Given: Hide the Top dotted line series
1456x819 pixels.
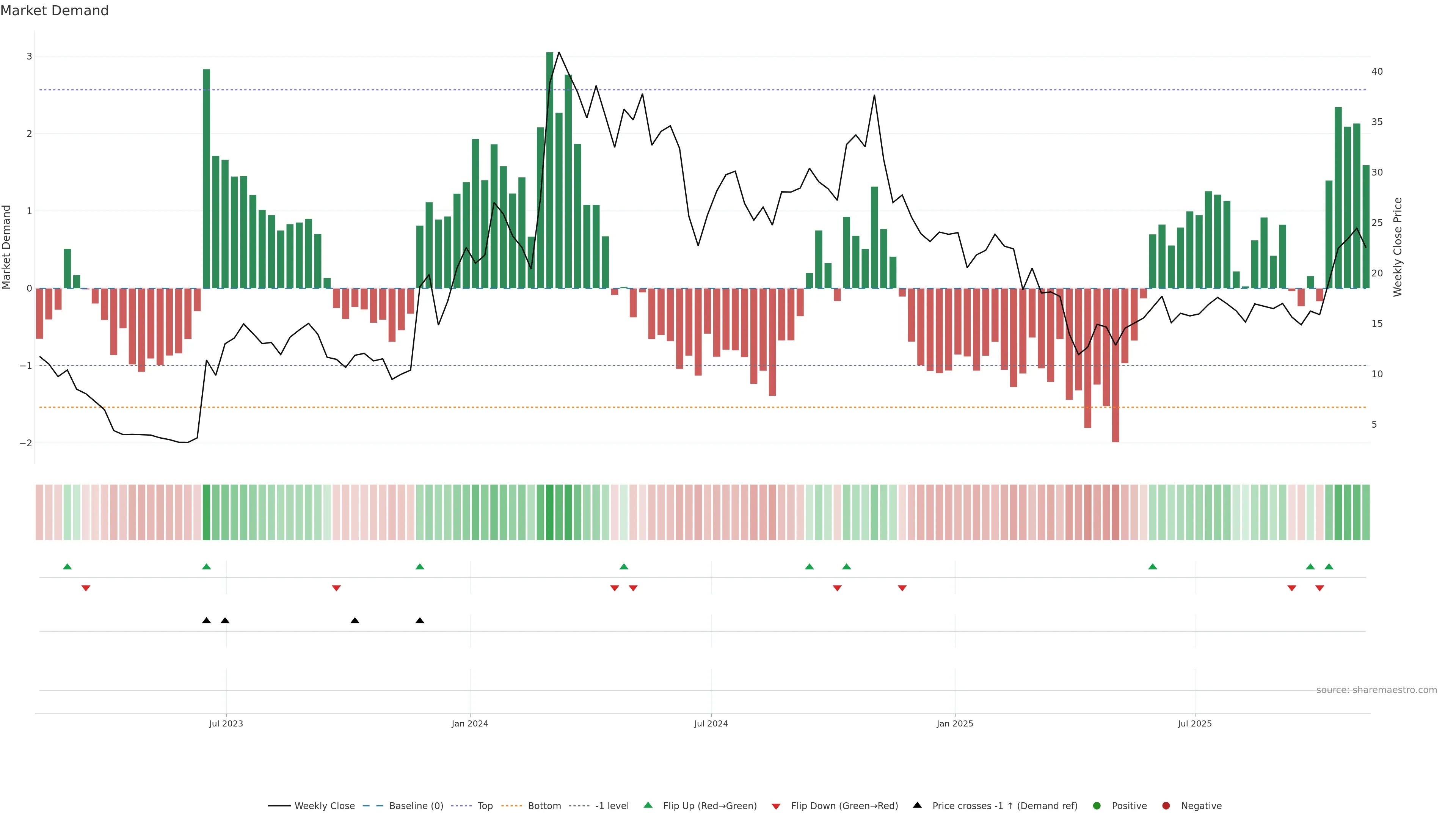Looking at the screenshot, I should click(485, 806).
